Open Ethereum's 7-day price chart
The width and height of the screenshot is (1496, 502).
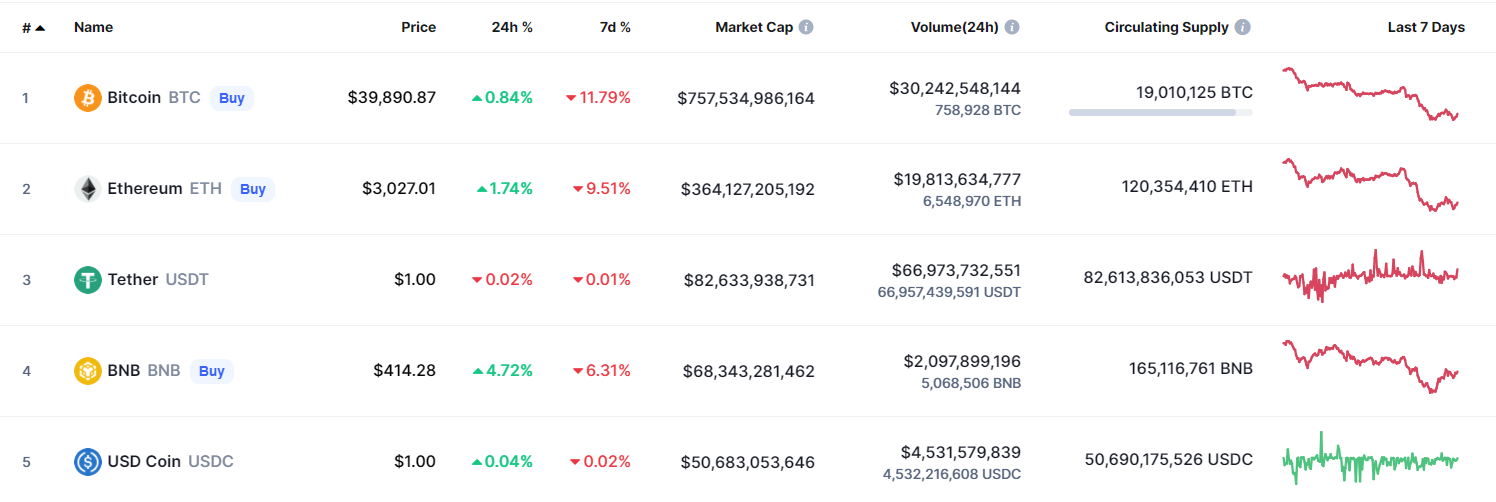[1370, 185]
